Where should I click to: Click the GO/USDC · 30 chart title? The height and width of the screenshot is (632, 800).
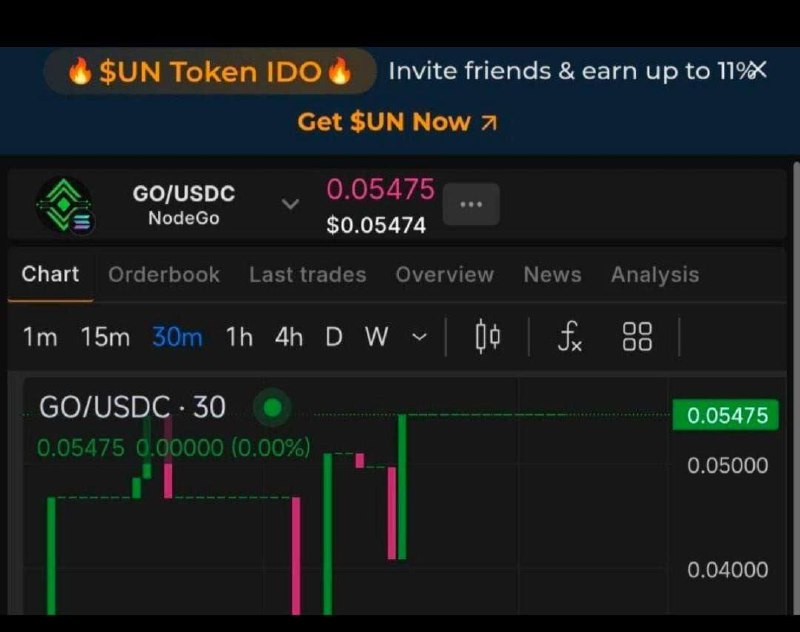132,407
